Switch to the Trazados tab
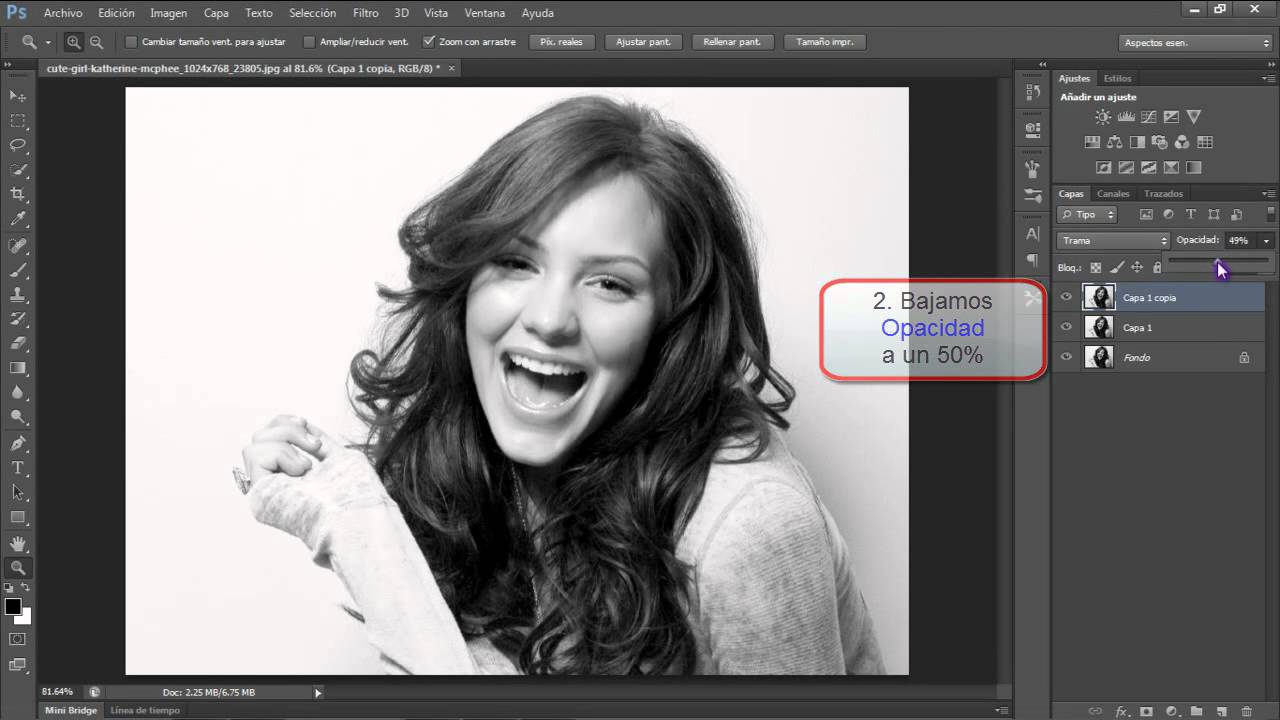This screenshot has width=1280, height=720. tap(1163, 194)
